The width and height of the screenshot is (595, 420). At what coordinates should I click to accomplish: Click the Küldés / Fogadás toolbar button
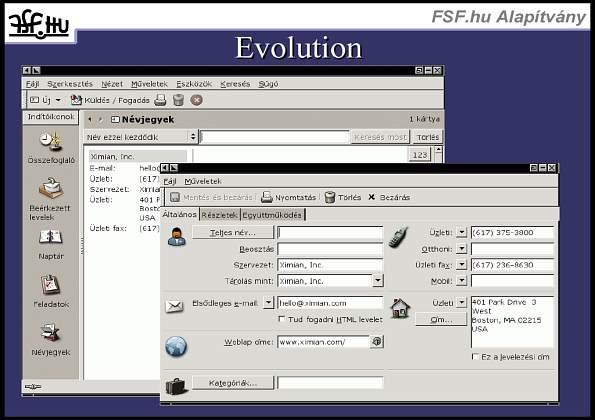click(110, 100)
